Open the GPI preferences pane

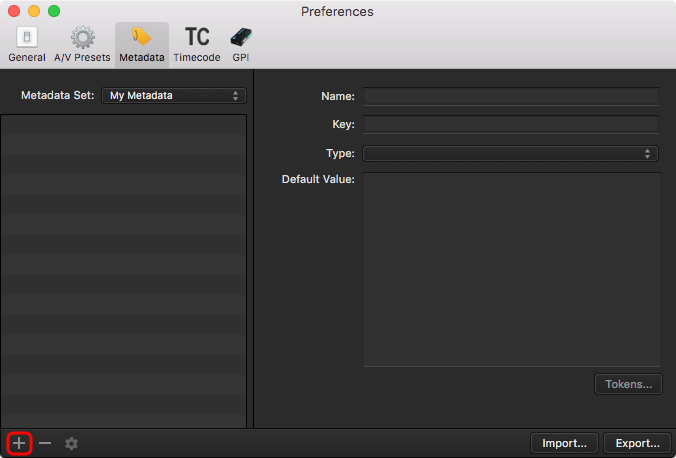(x=241, y=45)
